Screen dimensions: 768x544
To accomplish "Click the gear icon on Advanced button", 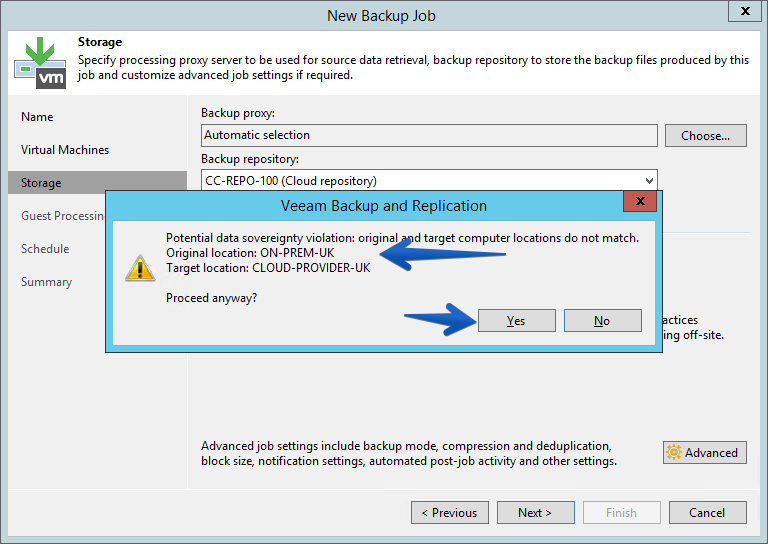I will click(x=674, y=452).
